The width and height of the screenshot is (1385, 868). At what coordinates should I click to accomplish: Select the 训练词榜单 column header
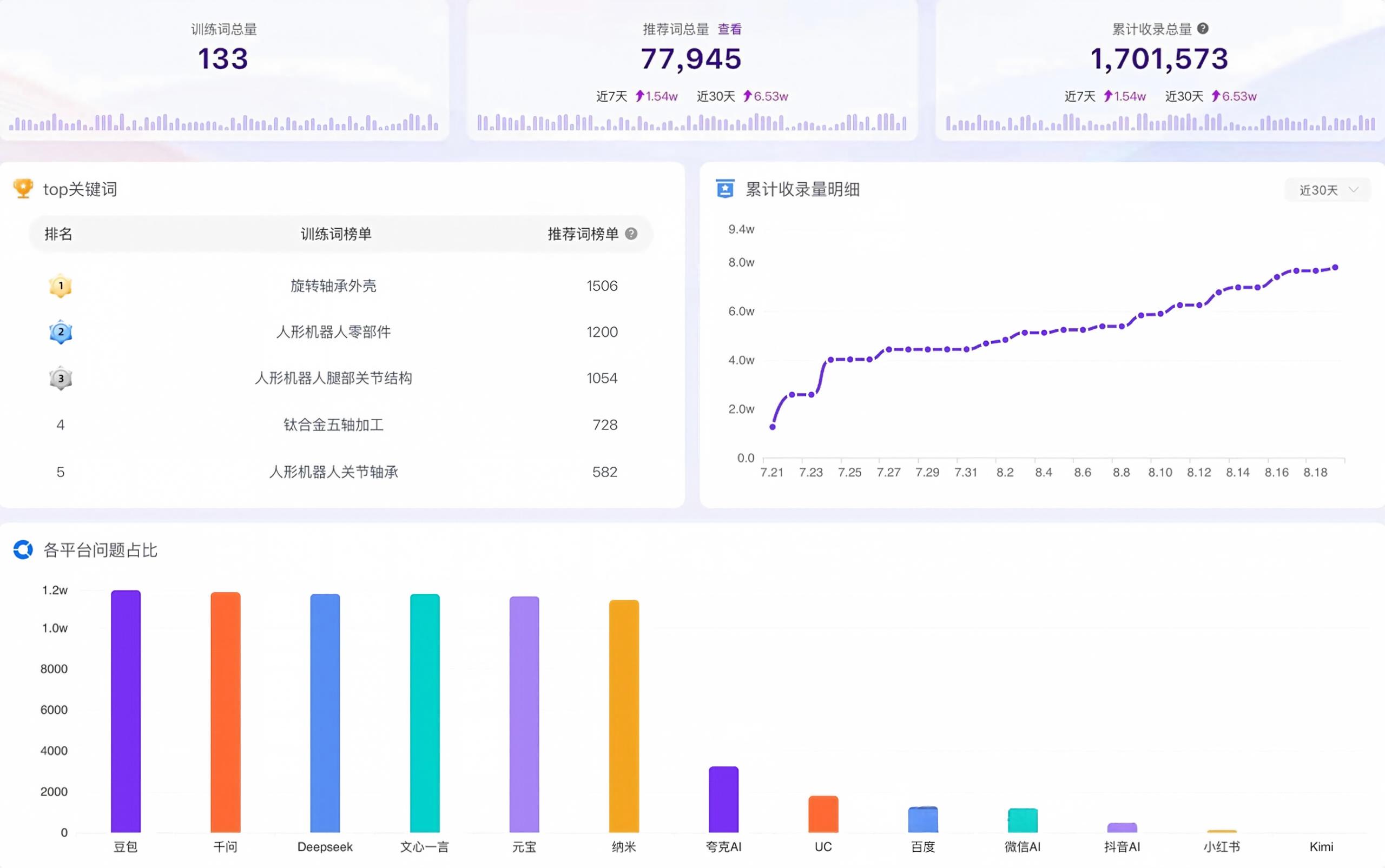(336, 234)
